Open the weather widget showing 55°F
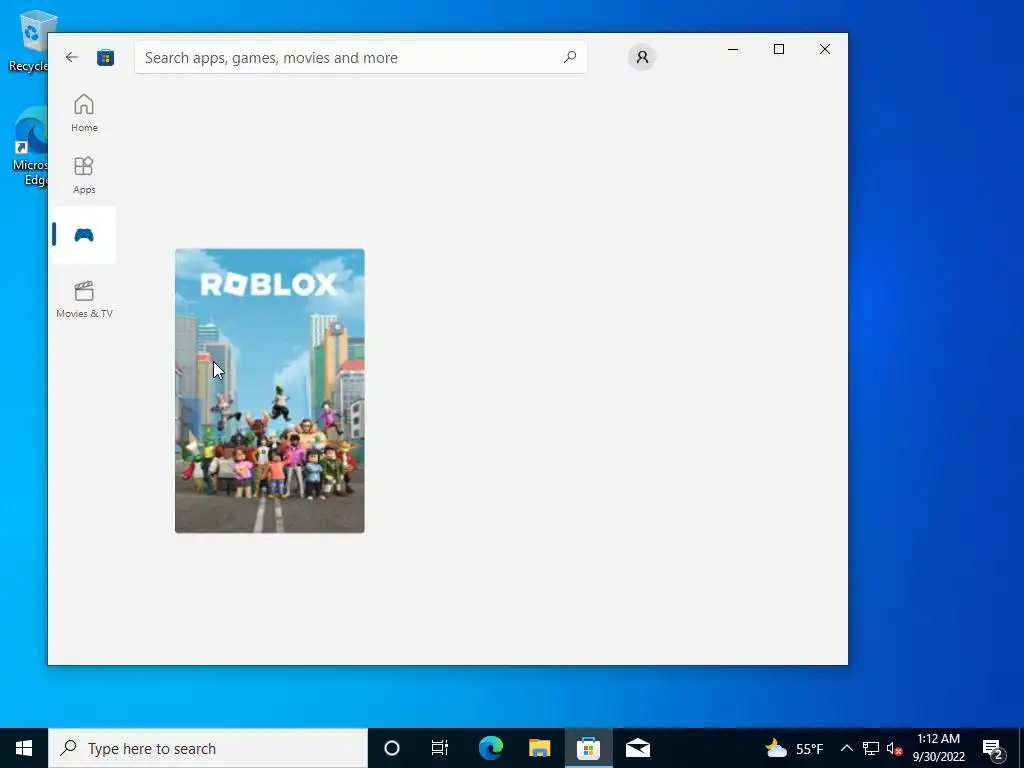 794,748
